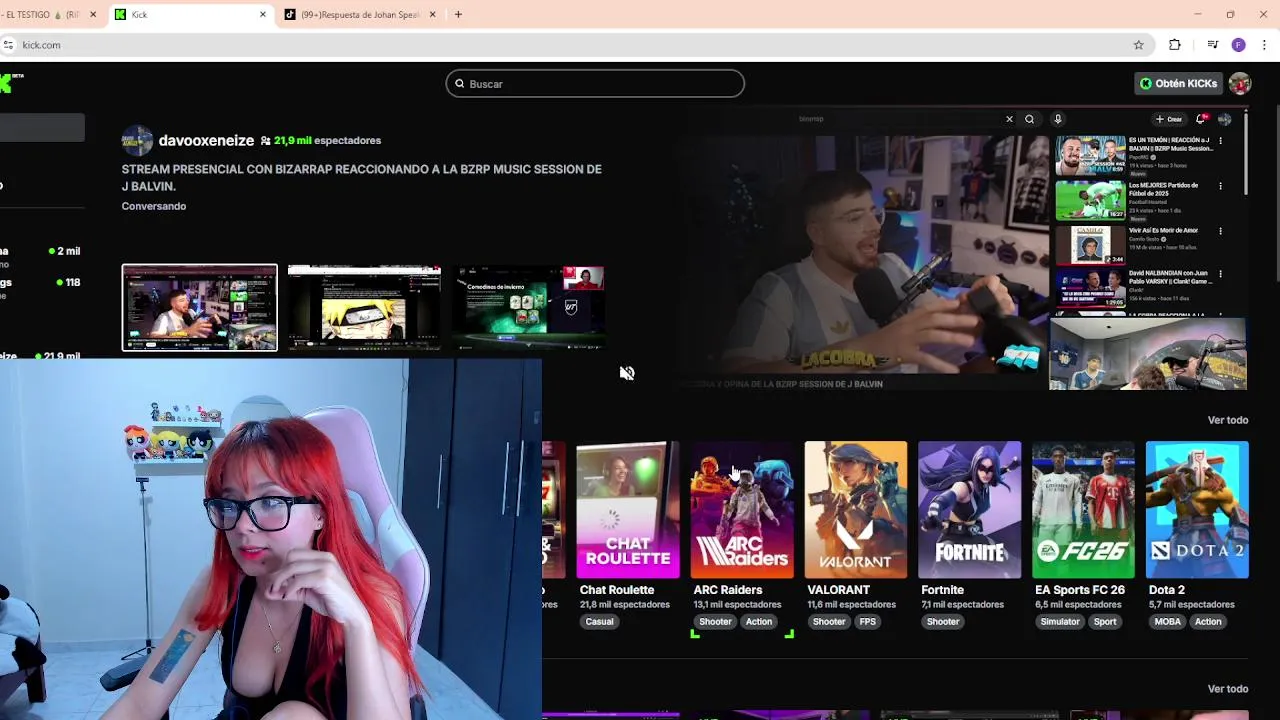Switch to the EL TESTIGO browser tab
Viewport: 1280px width, 720px height.
point(50,15)
